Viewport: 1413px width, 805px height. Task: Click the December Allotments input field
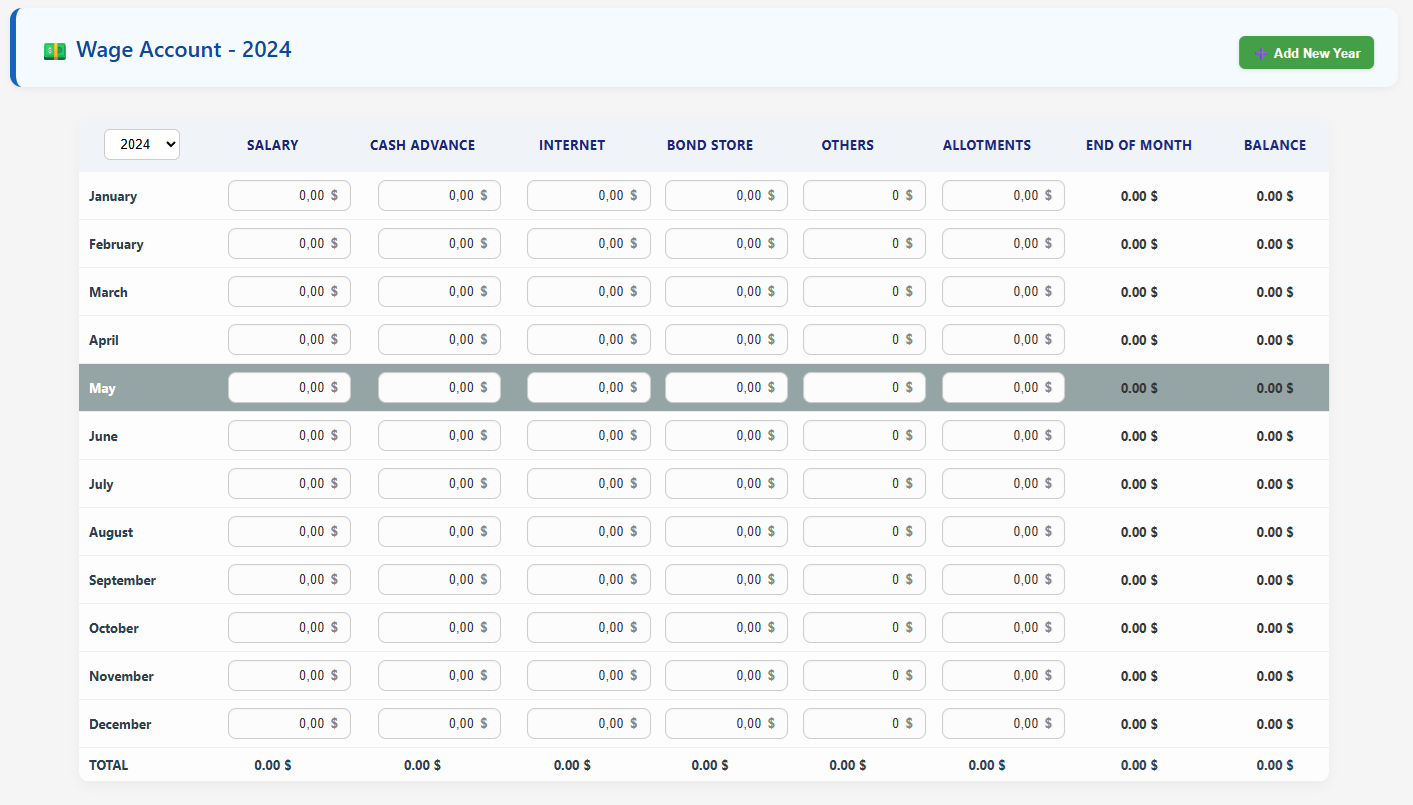[x=1003, y=724]
